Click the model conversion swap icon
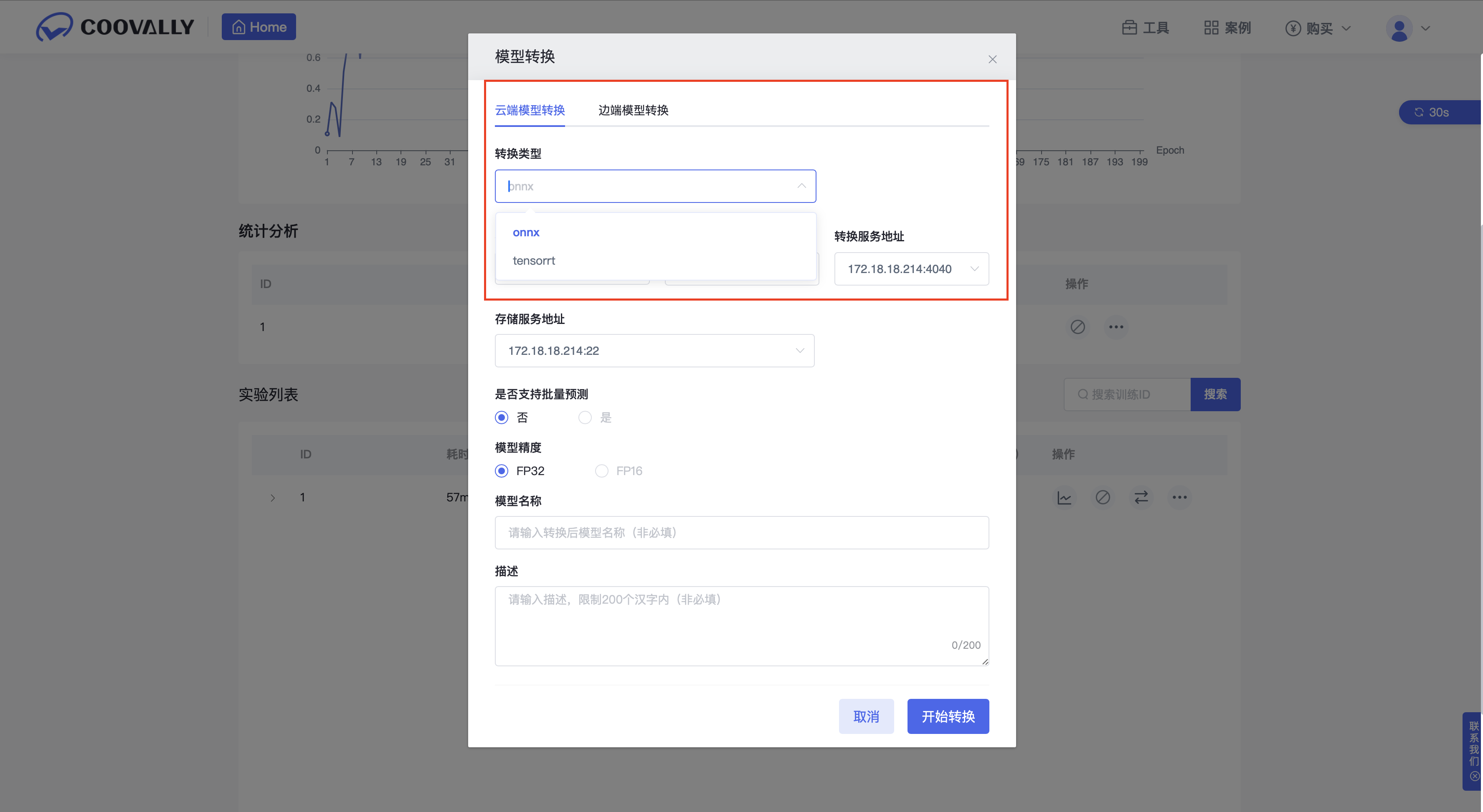1483x812 pixels. (1141, 497)
